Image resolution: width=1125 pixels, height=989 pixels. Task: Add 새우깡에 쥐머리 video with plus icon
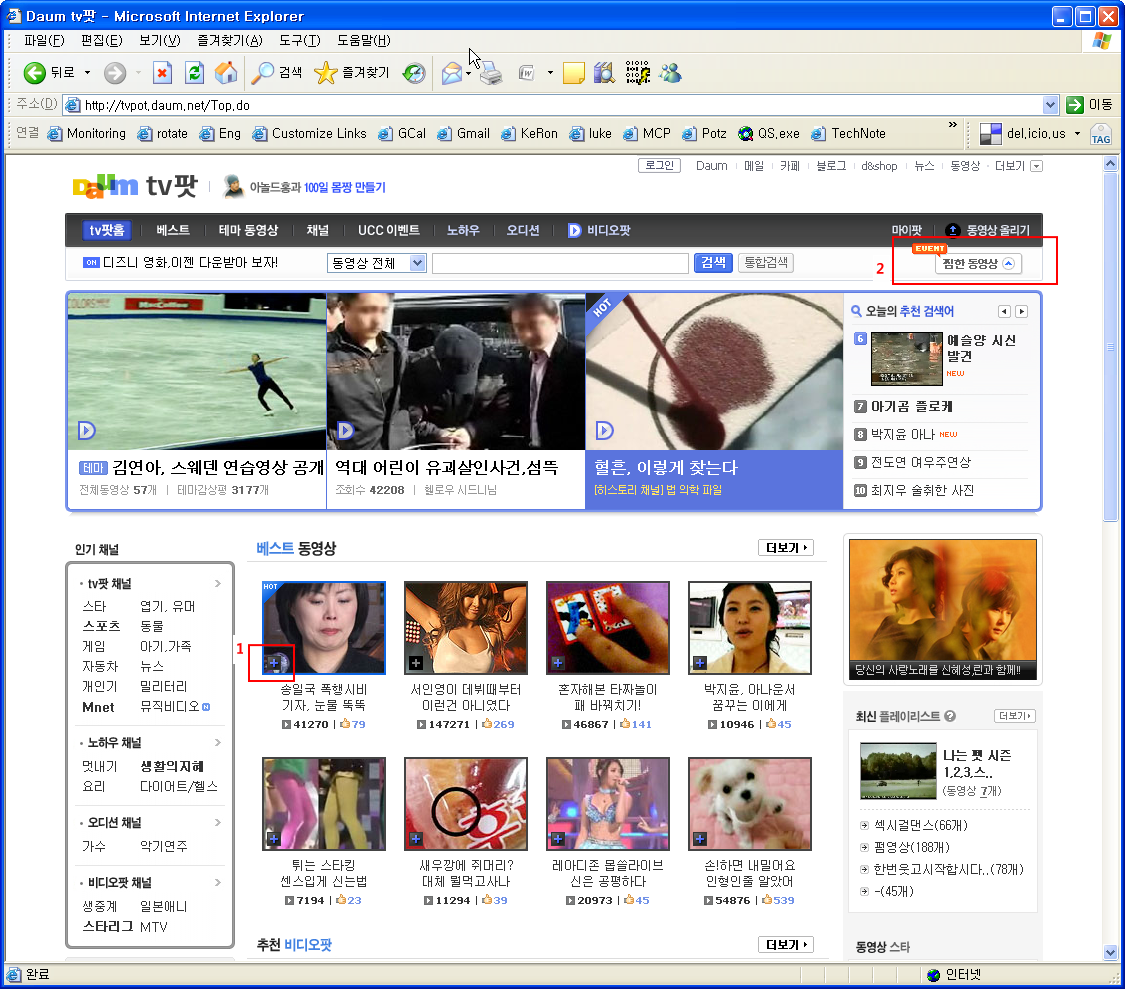click(x=415, y=838)
